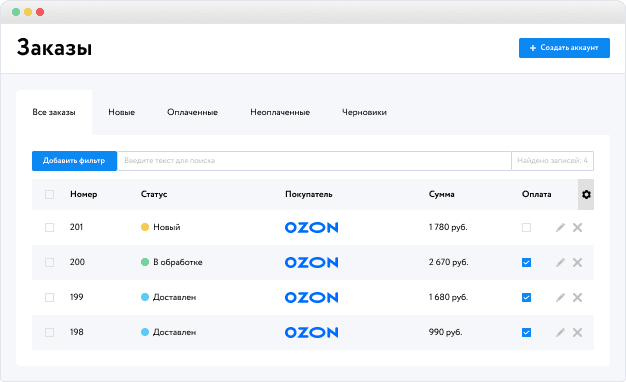Click the Найдено записей: 4 counter
The image size is (626, 382).
(x=553, y=161)
